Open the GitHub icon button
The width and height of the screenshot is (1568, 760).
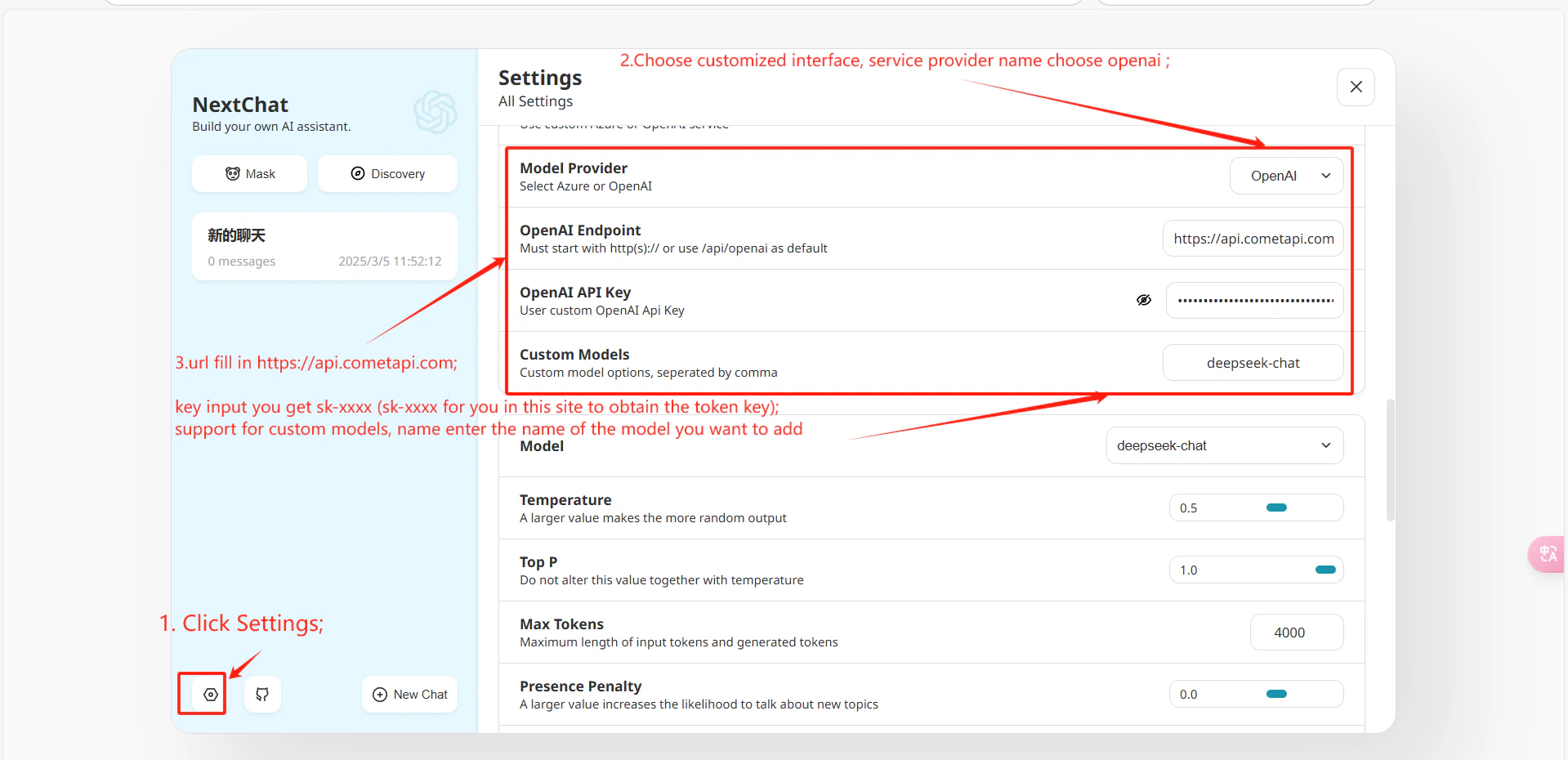(262, 695)
